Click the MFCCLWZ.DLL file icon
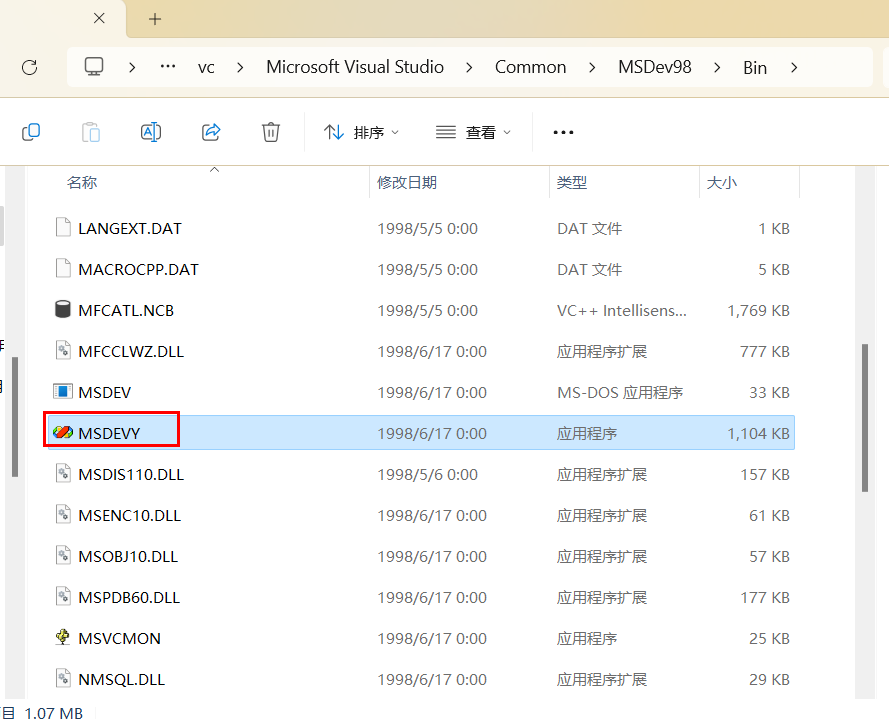 [x=63, y=350]
